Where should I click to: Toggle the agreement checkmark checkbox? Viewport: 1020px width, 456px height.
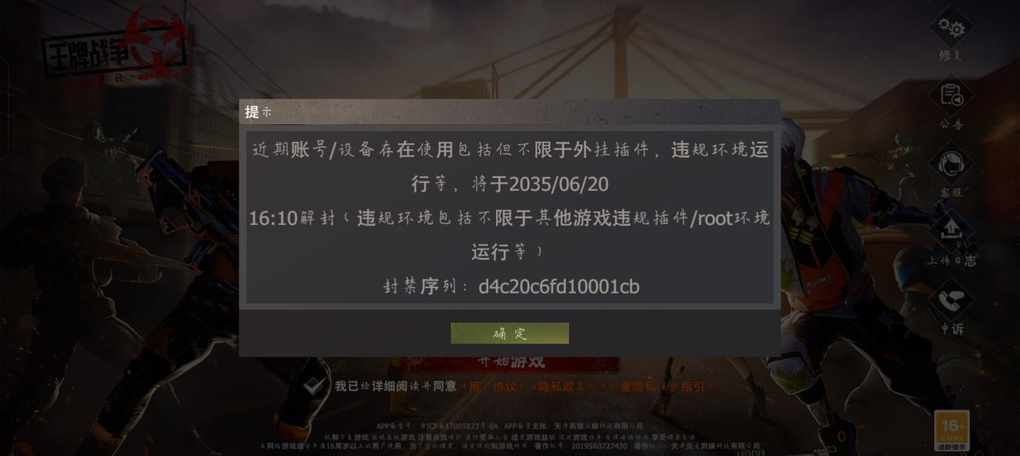coord(315,386)
